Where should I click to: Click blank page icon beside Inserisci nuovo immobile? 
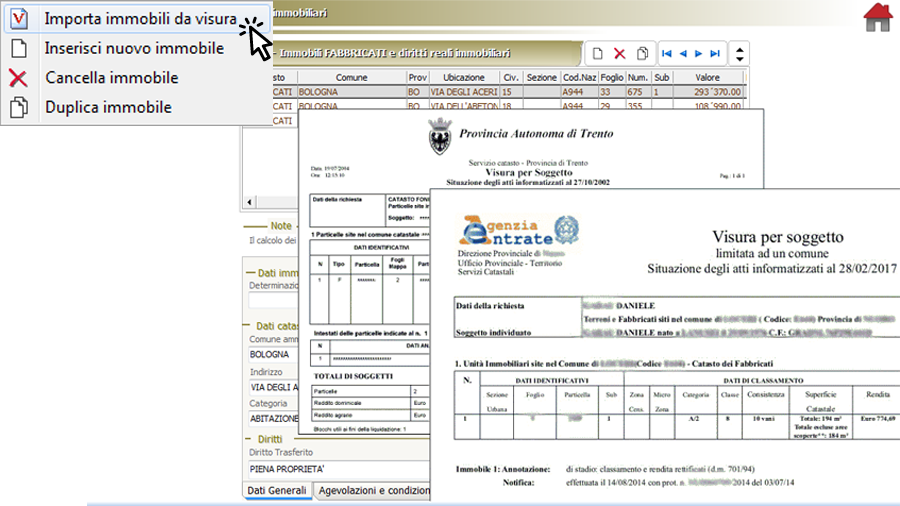19,48
